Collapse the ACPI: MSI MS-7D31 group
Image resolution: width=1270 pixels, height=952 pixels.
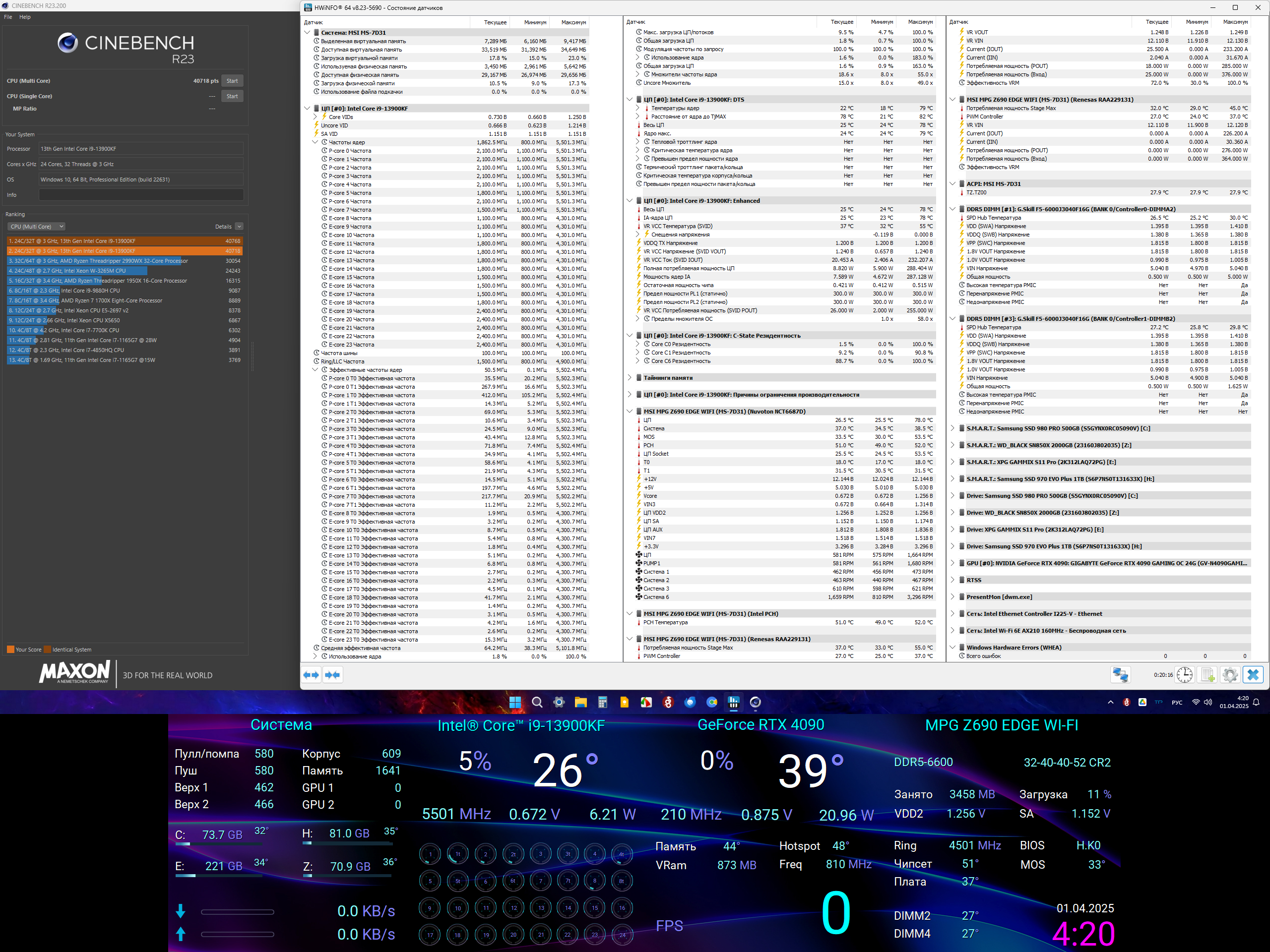point(952,184)
